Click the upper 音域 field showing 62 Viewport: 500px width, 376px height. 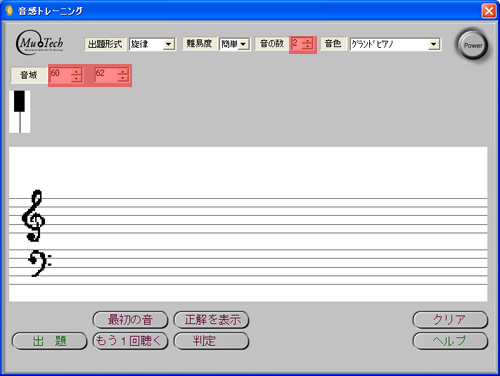click(106, 74)
